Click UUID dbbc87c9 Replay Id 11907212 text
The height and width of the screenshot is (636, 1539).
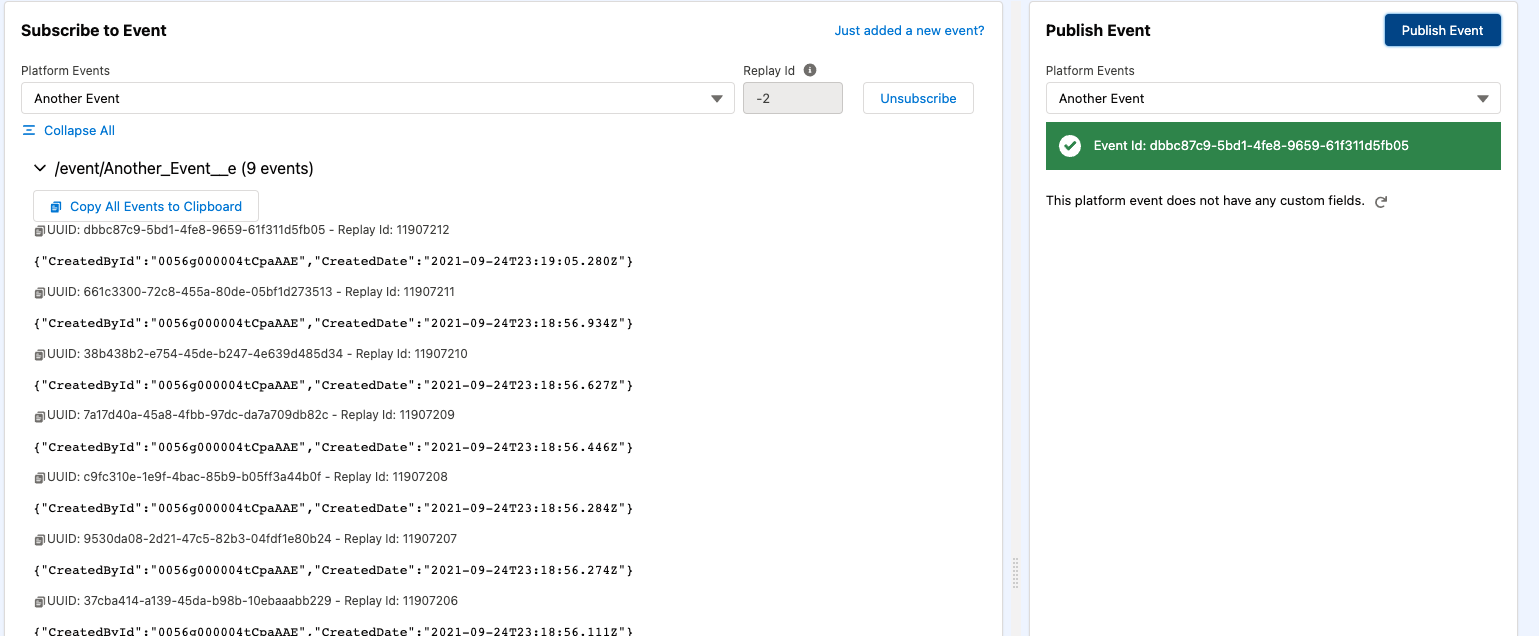coord(248,230)
